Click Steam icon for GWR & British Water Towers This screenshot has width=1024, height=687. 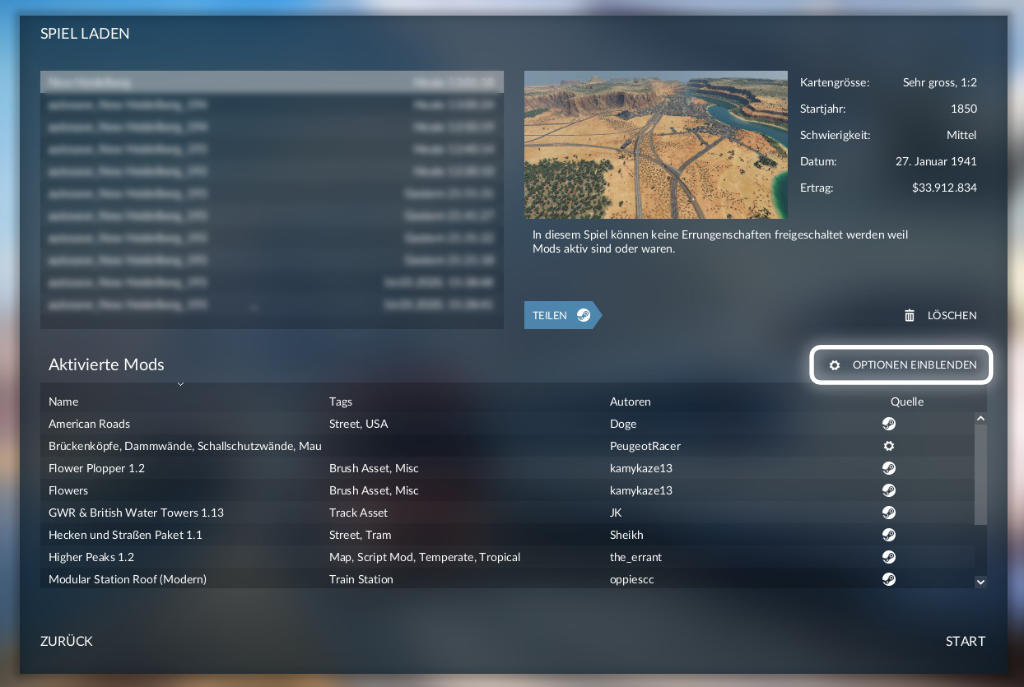point(888,513)
